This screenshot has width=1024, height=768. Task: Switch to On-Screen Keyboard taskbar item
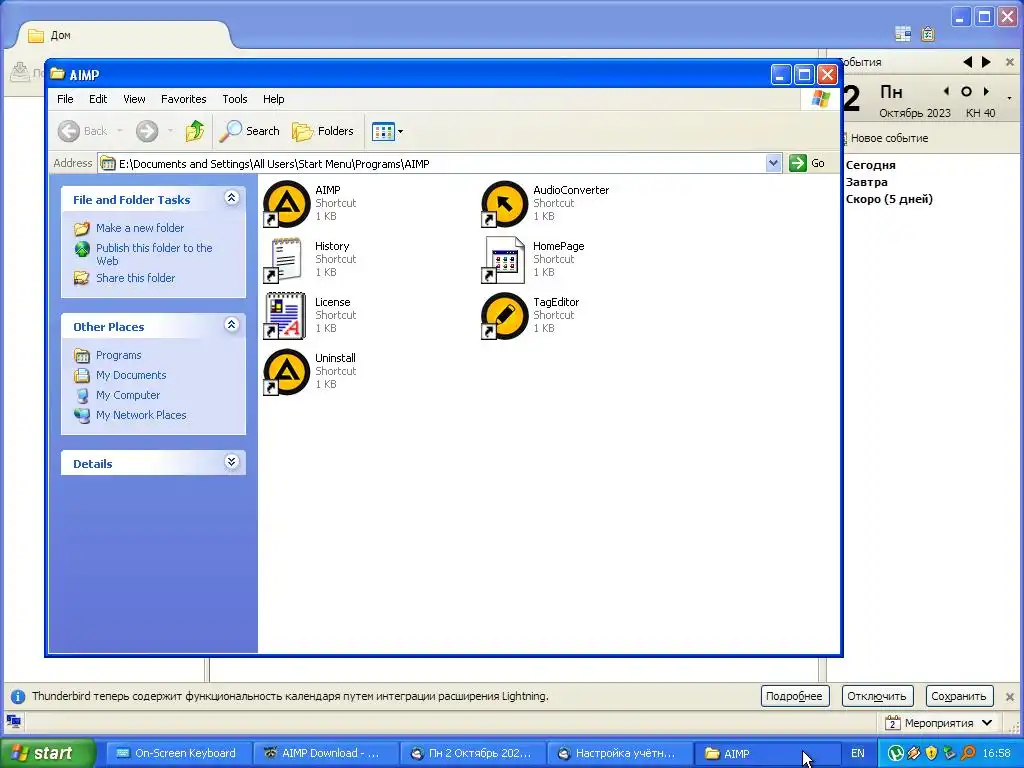pos(178,754)
